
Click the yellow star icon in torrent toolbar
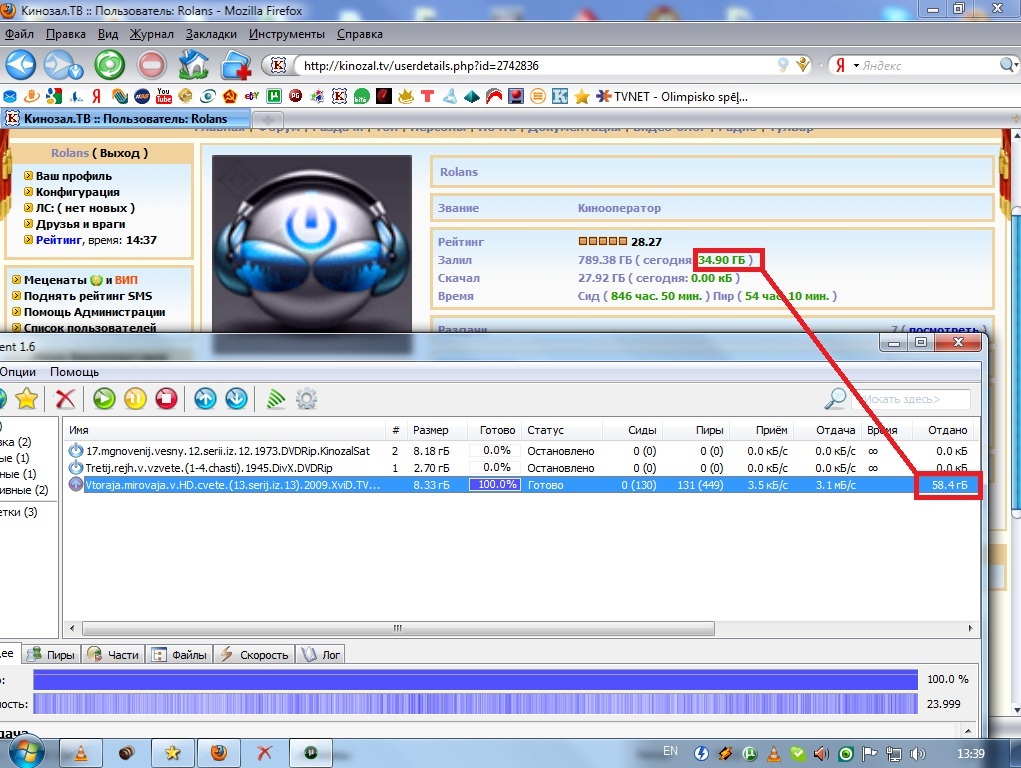coord(27,398)
